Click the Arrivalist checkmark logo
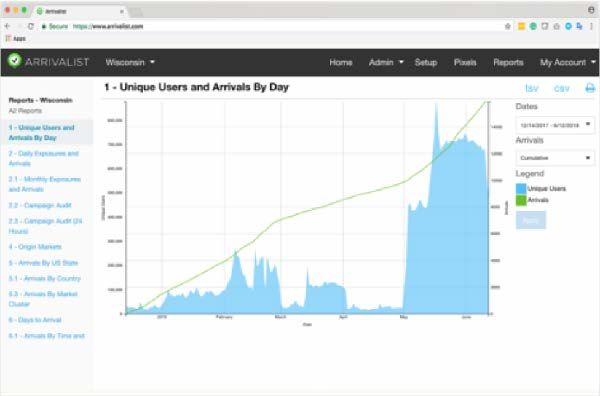 pos(15,60)
